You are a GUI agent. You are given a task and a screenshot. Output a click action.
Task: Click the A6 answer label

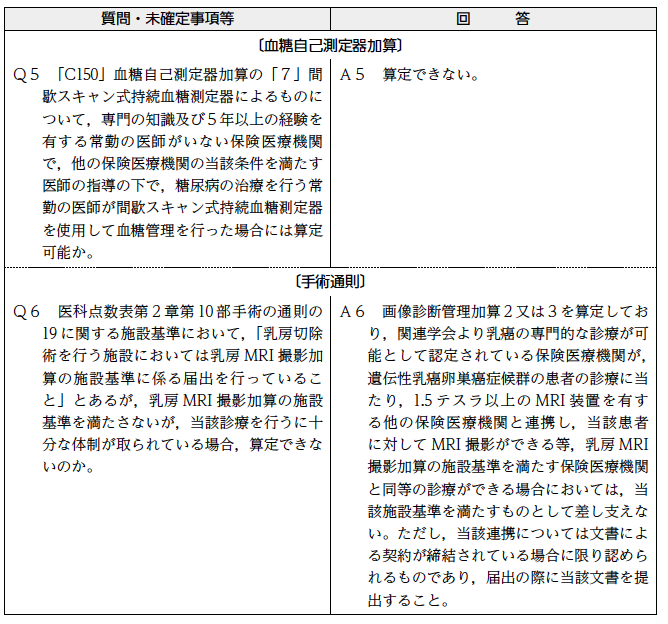[352, 312]
